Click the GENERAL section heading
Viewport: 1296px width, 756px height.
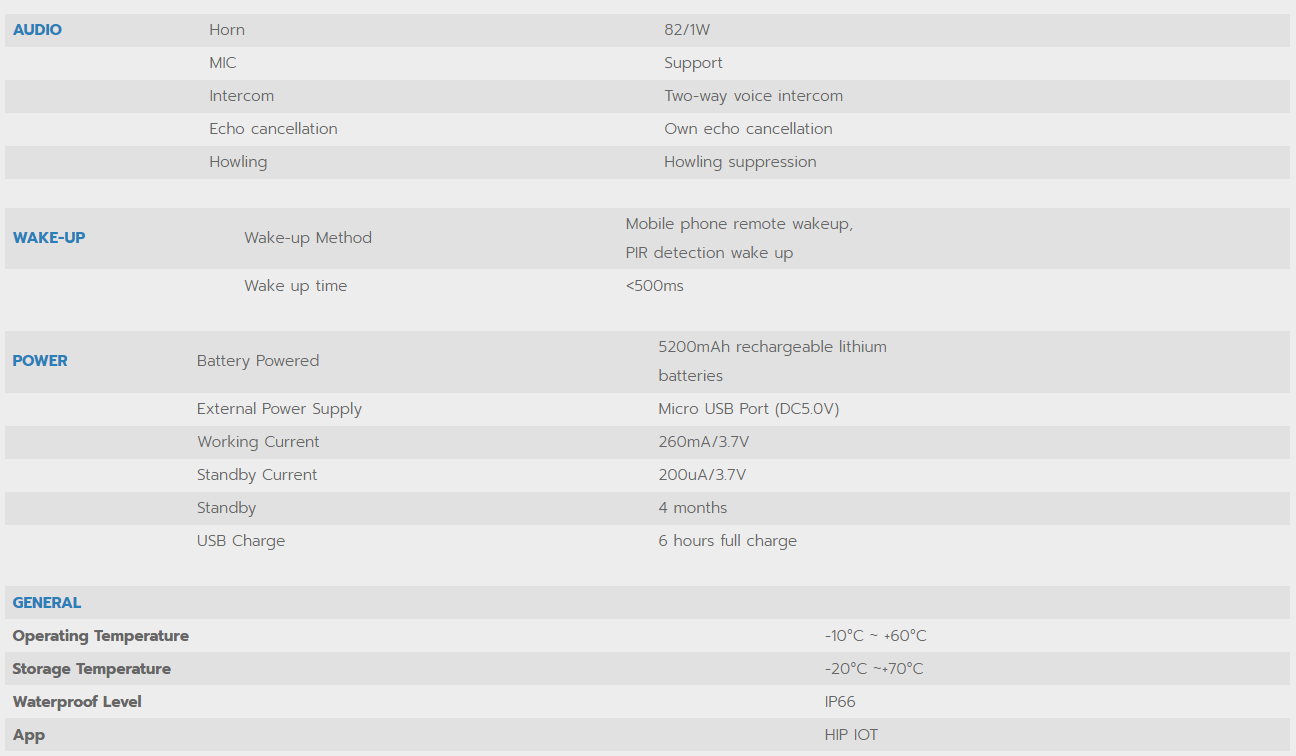47,603
